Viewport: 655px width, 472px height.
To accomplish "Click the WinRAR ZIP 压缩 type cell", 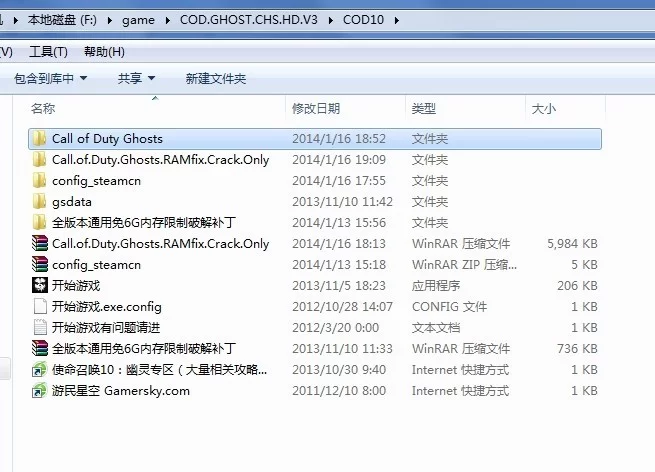I will click(x=464, y=265).
